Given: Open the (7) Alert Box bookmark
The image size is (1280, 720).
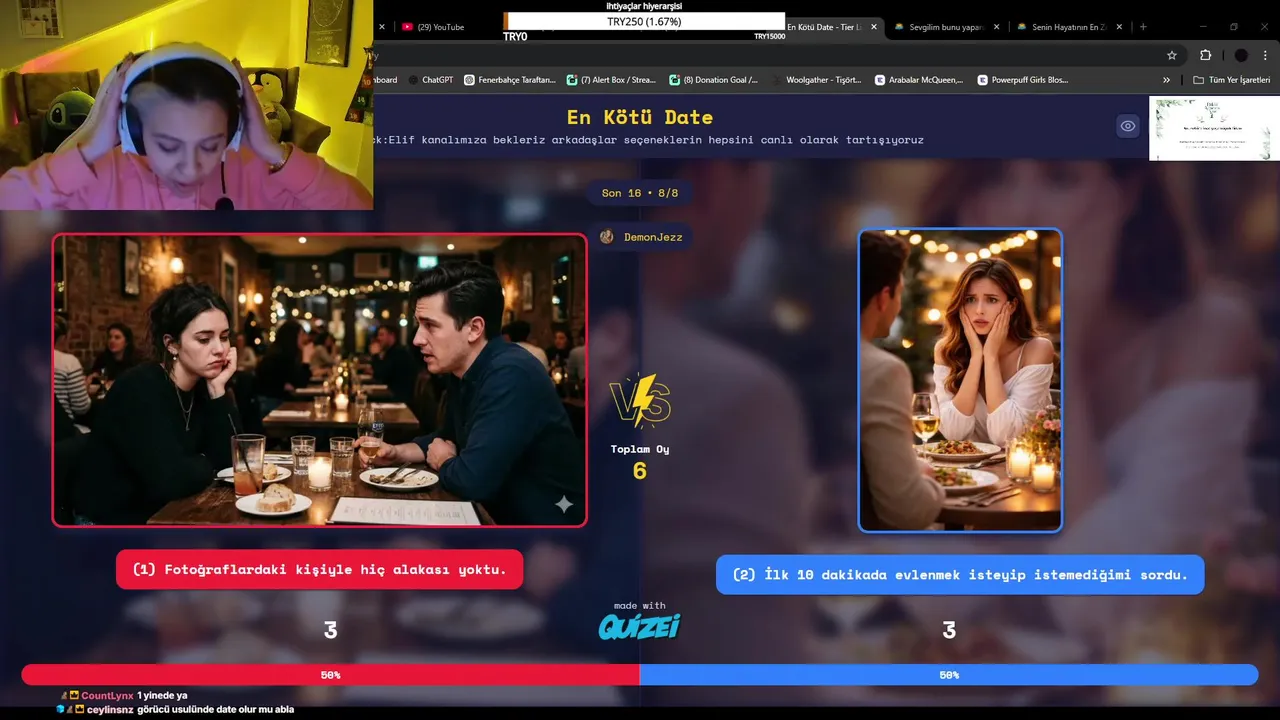Looking at the screenshot, I should (611, 80).
